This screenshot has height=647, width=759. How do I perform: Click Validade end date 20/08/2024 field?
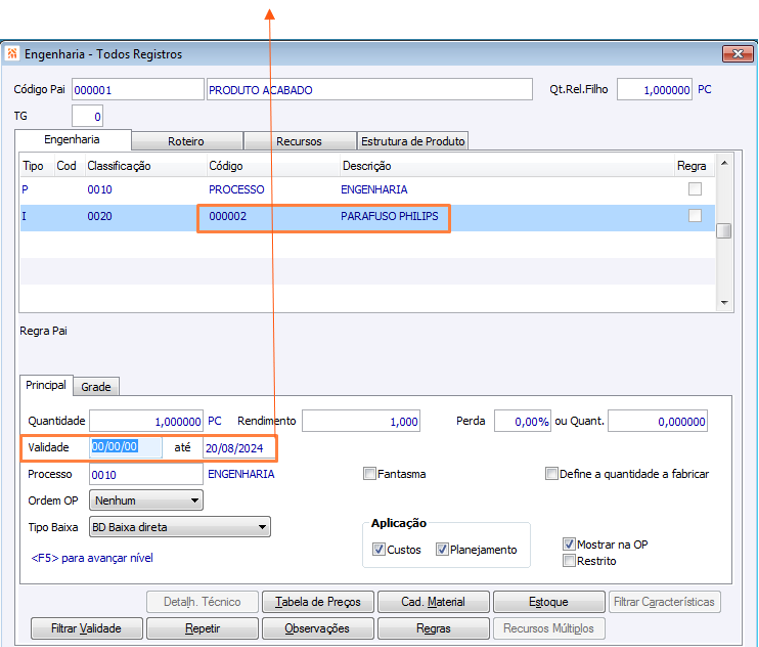click(x=238, y=448)
